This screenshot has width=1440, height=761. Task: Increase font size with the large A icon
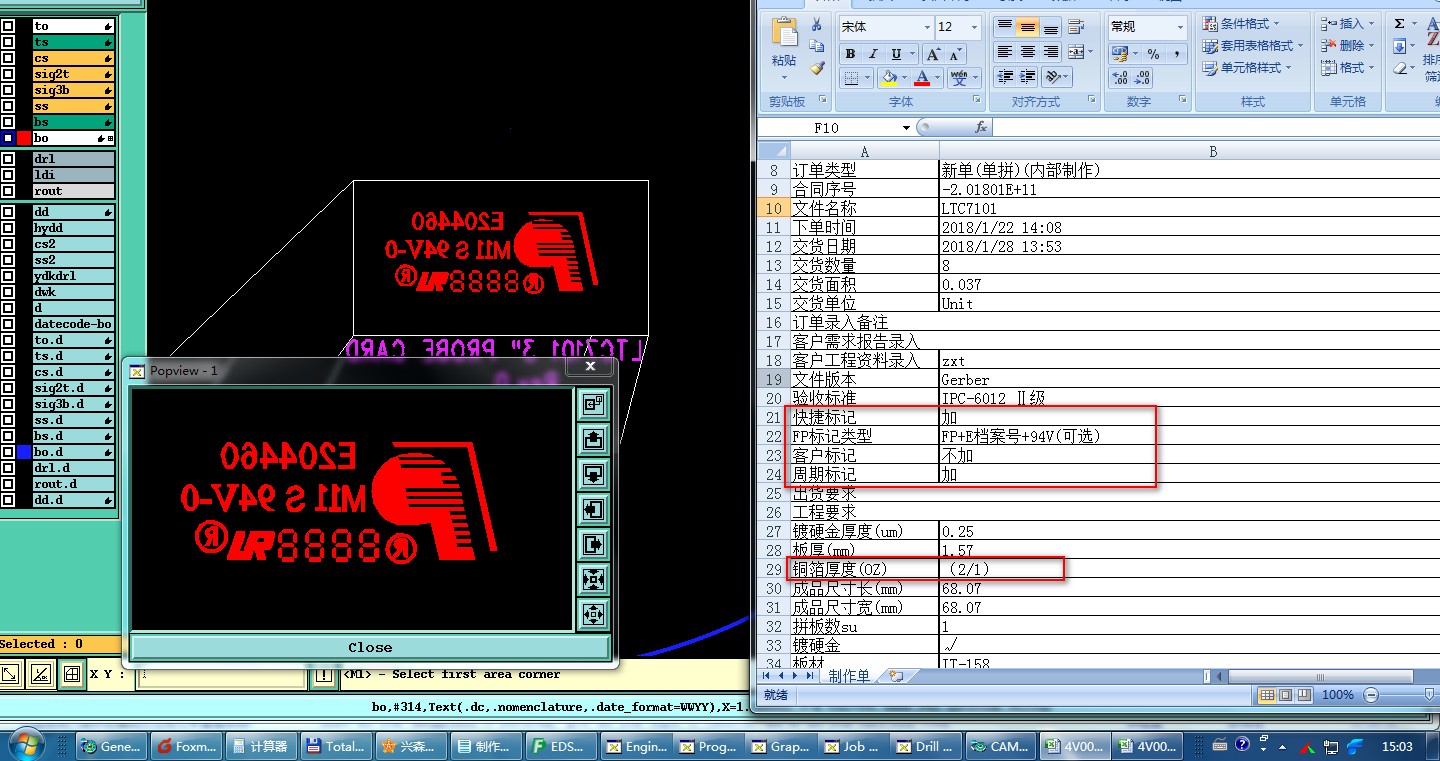point(932,54)
